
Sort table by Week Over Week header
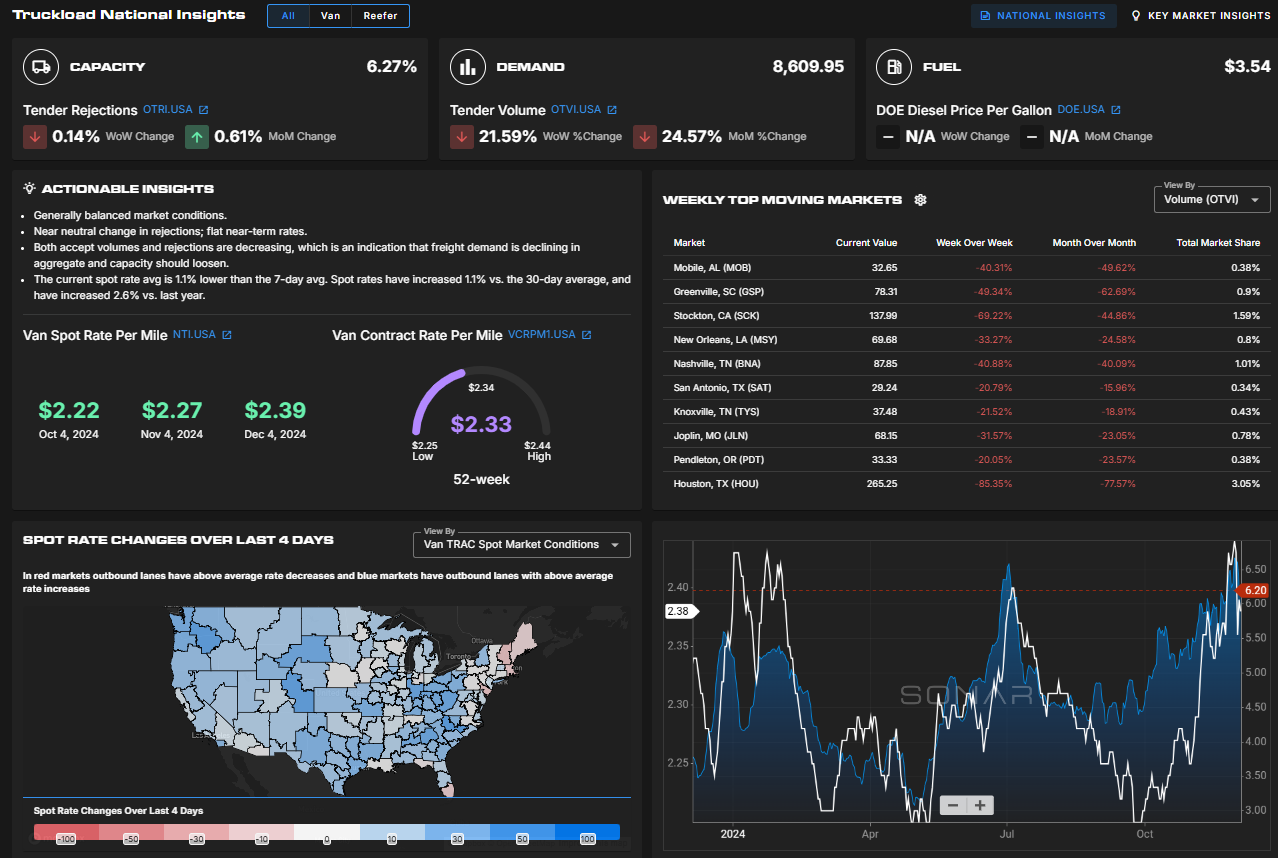974,243
